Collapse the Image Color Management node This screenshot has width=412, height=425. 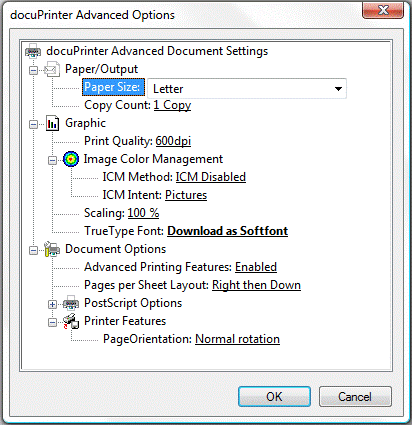tap(52, 160)
